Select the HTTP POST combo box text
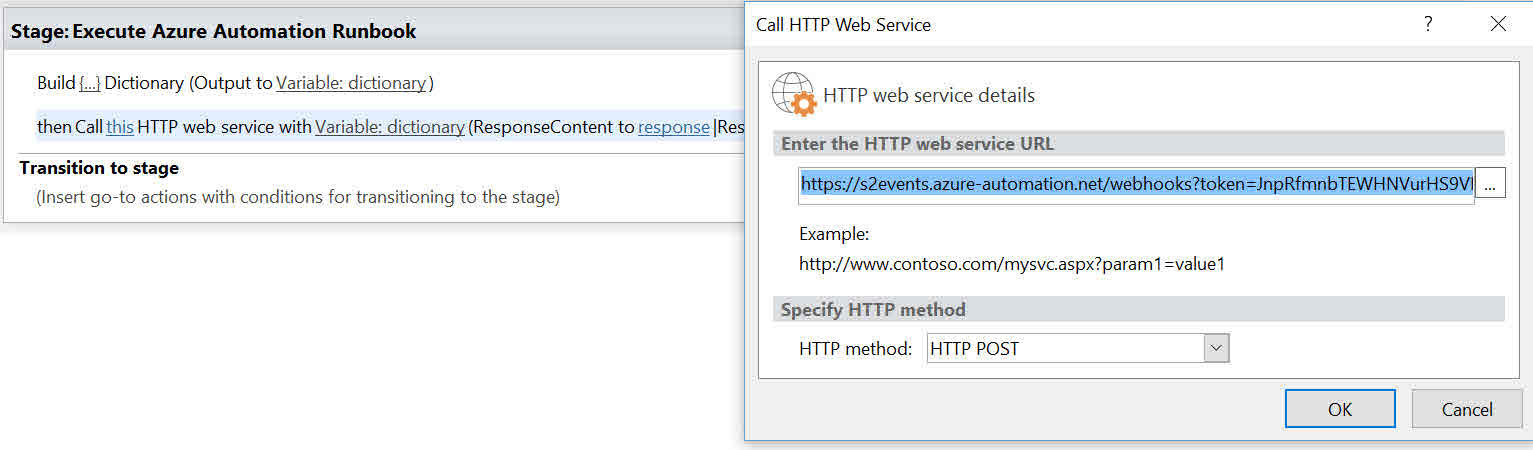 coord(1065,348)
